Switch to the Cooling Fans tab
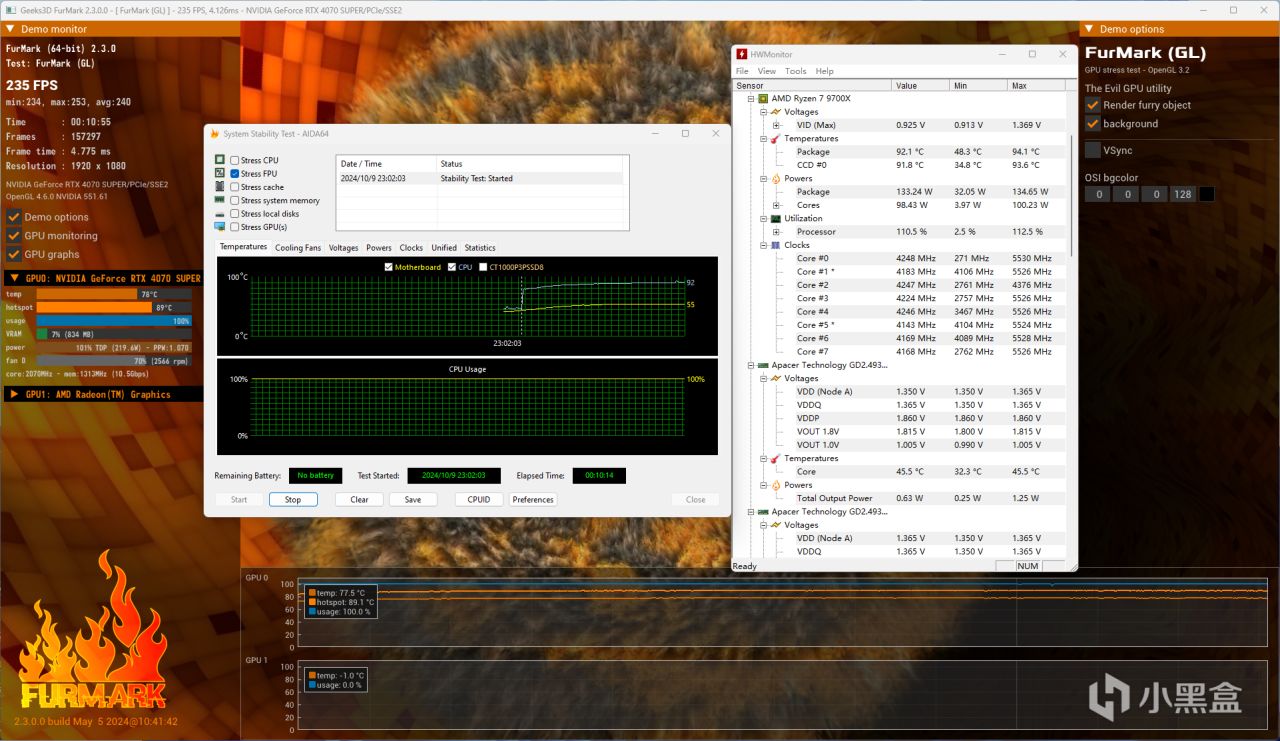Viewport: 1280px width, 741px height. [298, 248]
